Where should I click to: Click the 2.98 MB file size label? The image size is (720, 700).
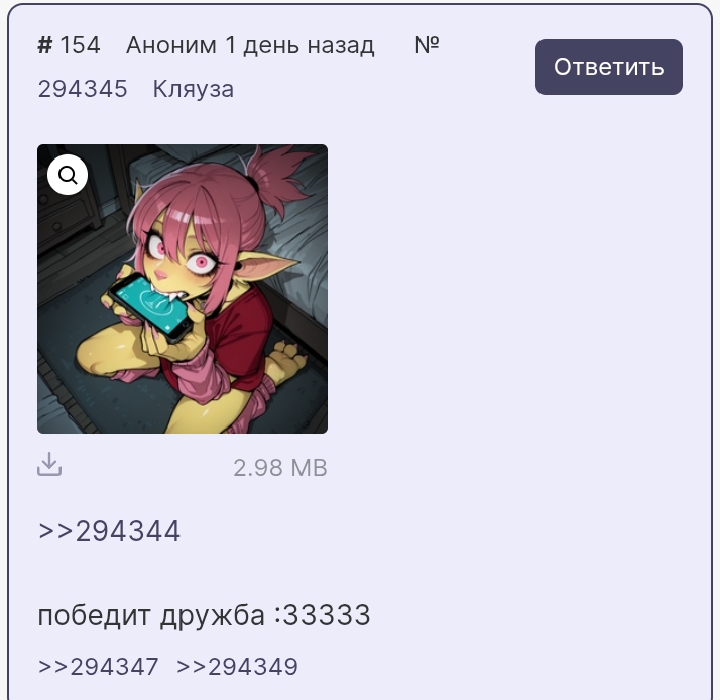click(280, 468)
